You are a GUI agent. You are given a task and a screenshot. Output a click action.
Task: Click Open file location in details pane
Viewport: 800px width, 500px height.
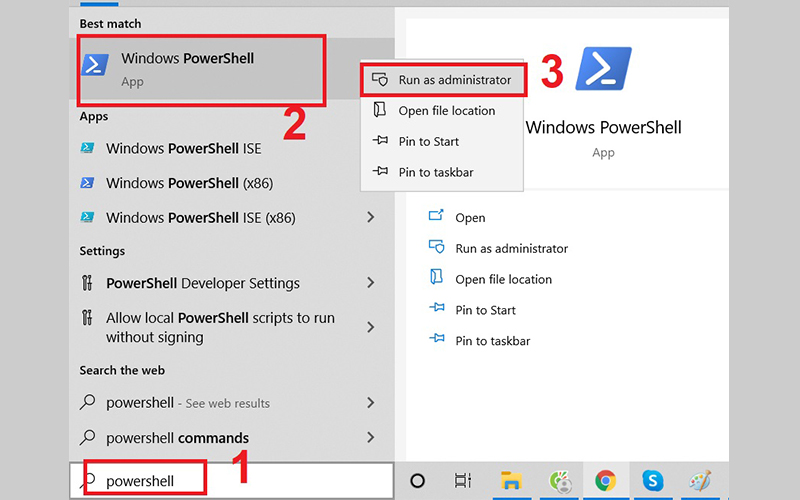pyautogui.click(x=503, y=279)
